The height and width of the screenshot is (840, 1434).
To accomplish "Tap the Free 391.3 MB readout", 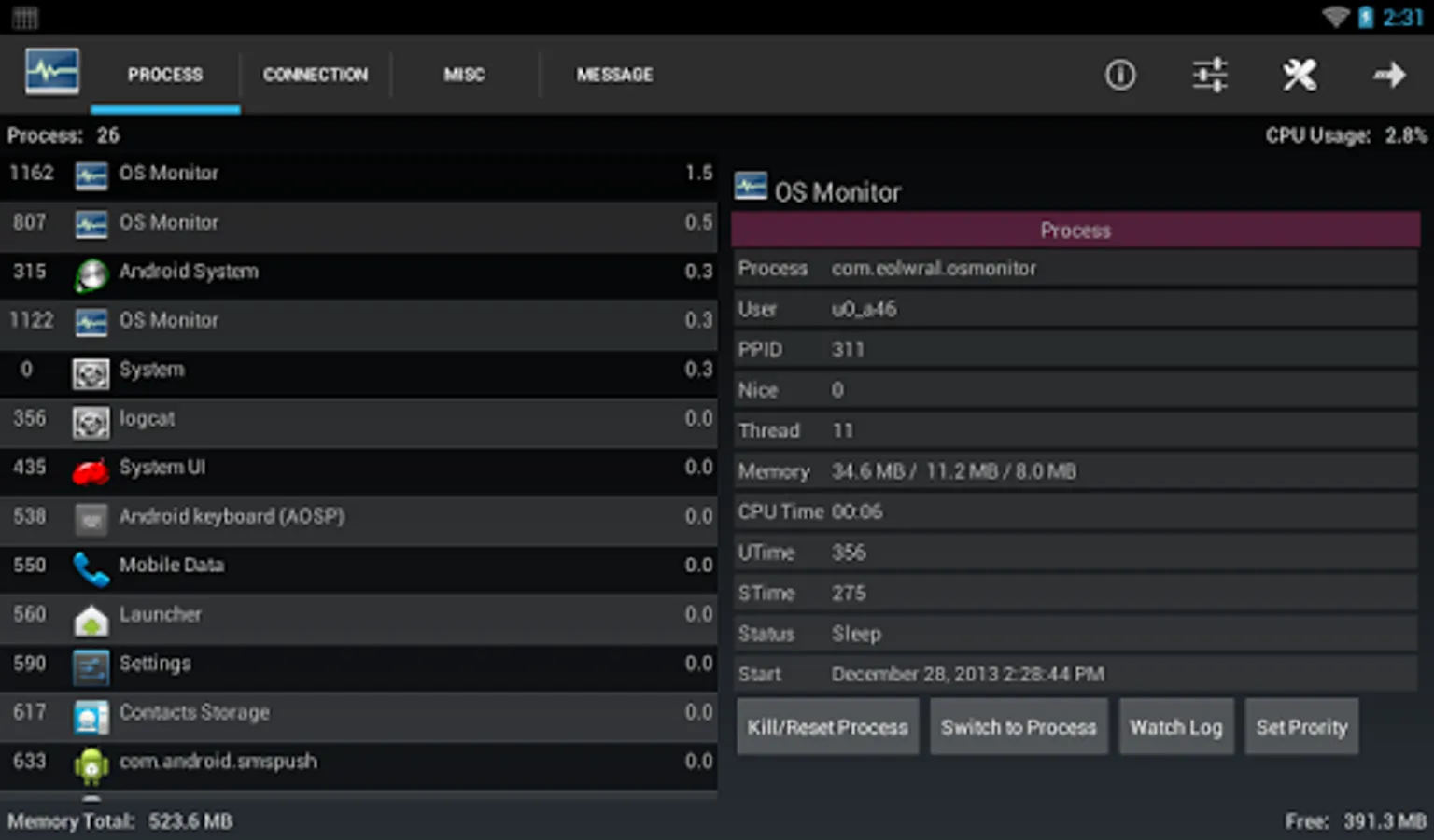I will pyautogui.click(x=1356, y=821).
